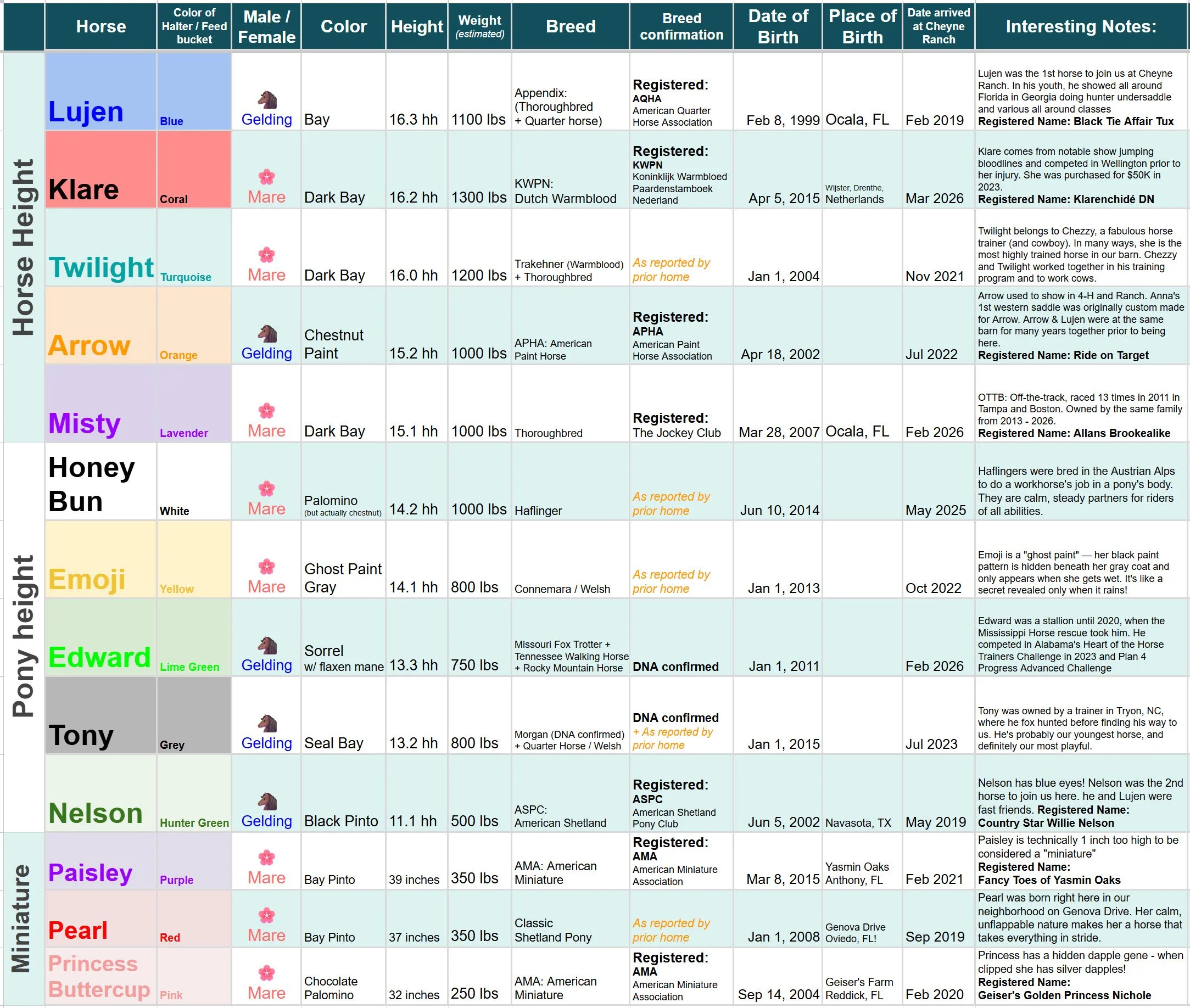
Task: Click Edward's gelding horse icon
Action: click(267, 646)
